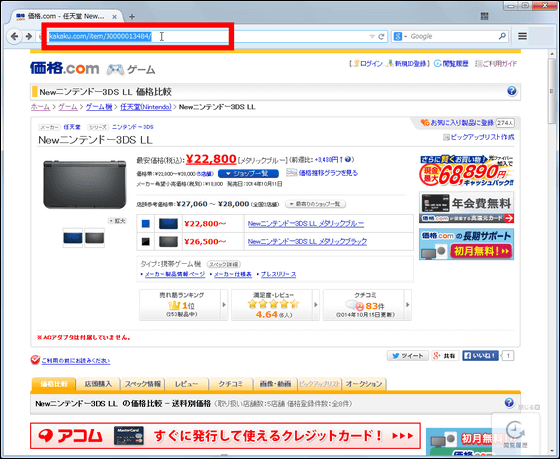Viewport: 560px width, 459px height.
Task: Open Newニンテンドー3DS LL メタリックブルー link
Action: coord(306,224)
